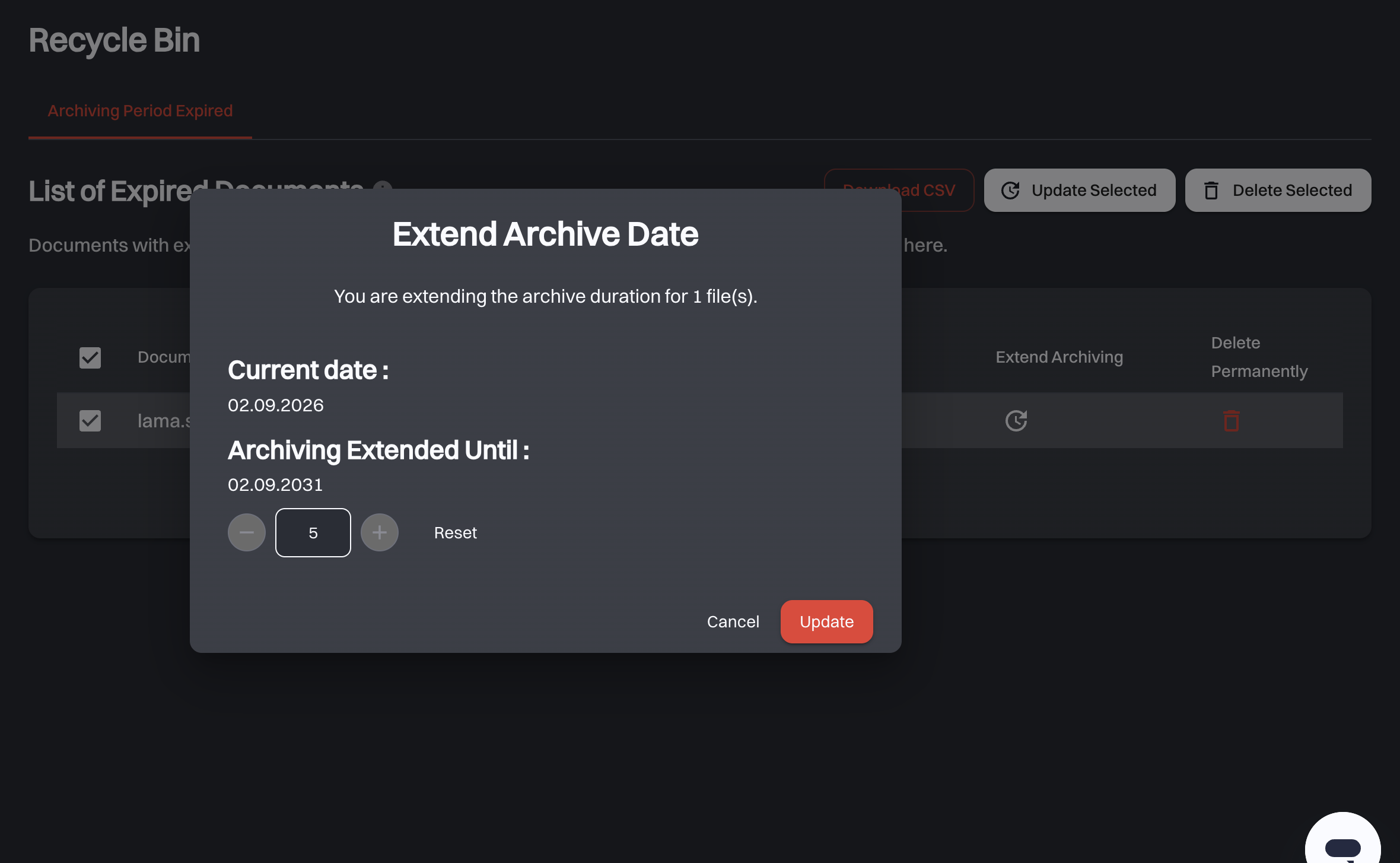1400x863 pixels.
Task: Click Delete Selected button
Action: [x=1278, y=191]
